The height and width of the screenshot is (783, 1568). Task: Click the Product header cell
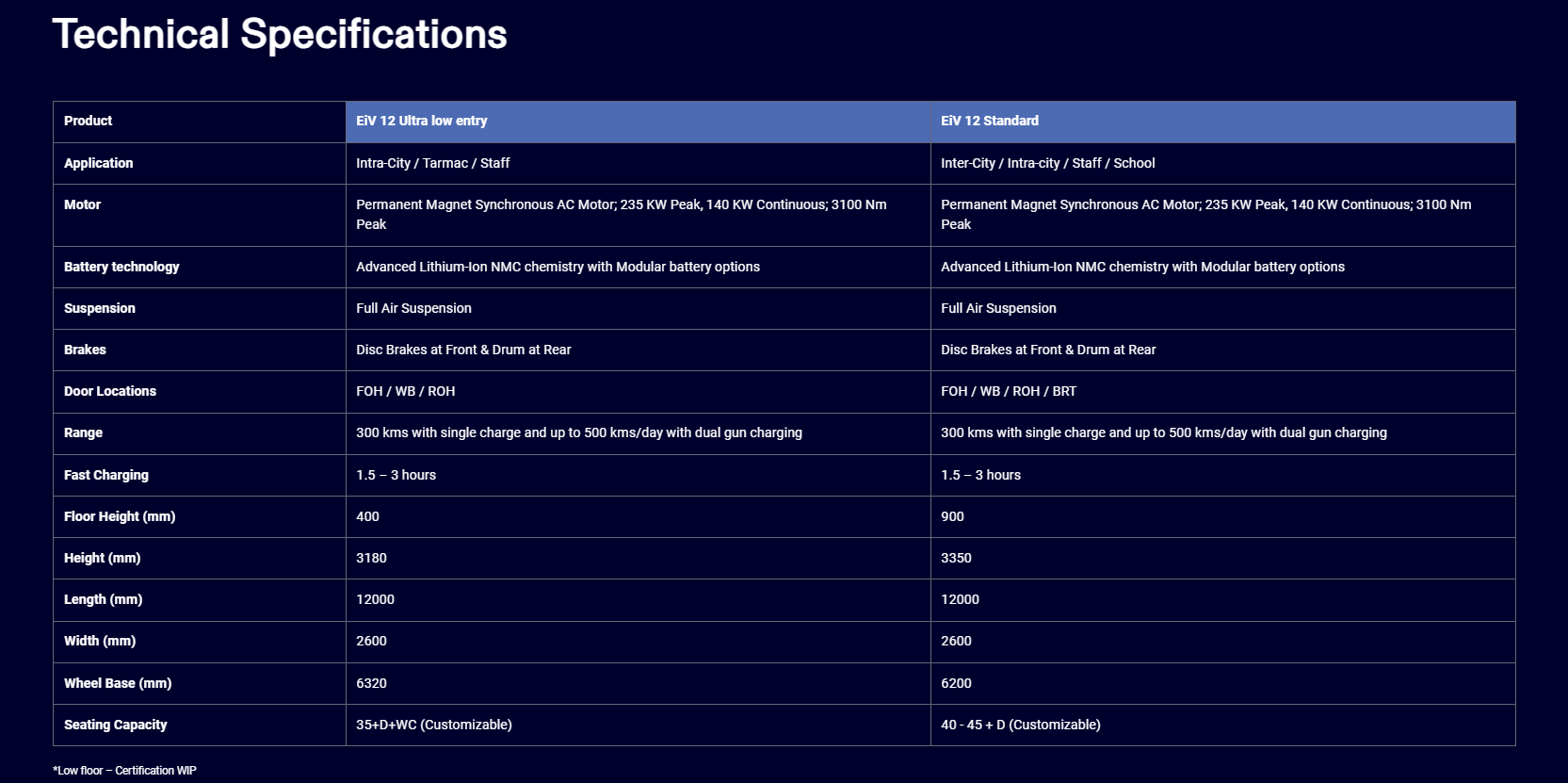[x=88, y=121]
